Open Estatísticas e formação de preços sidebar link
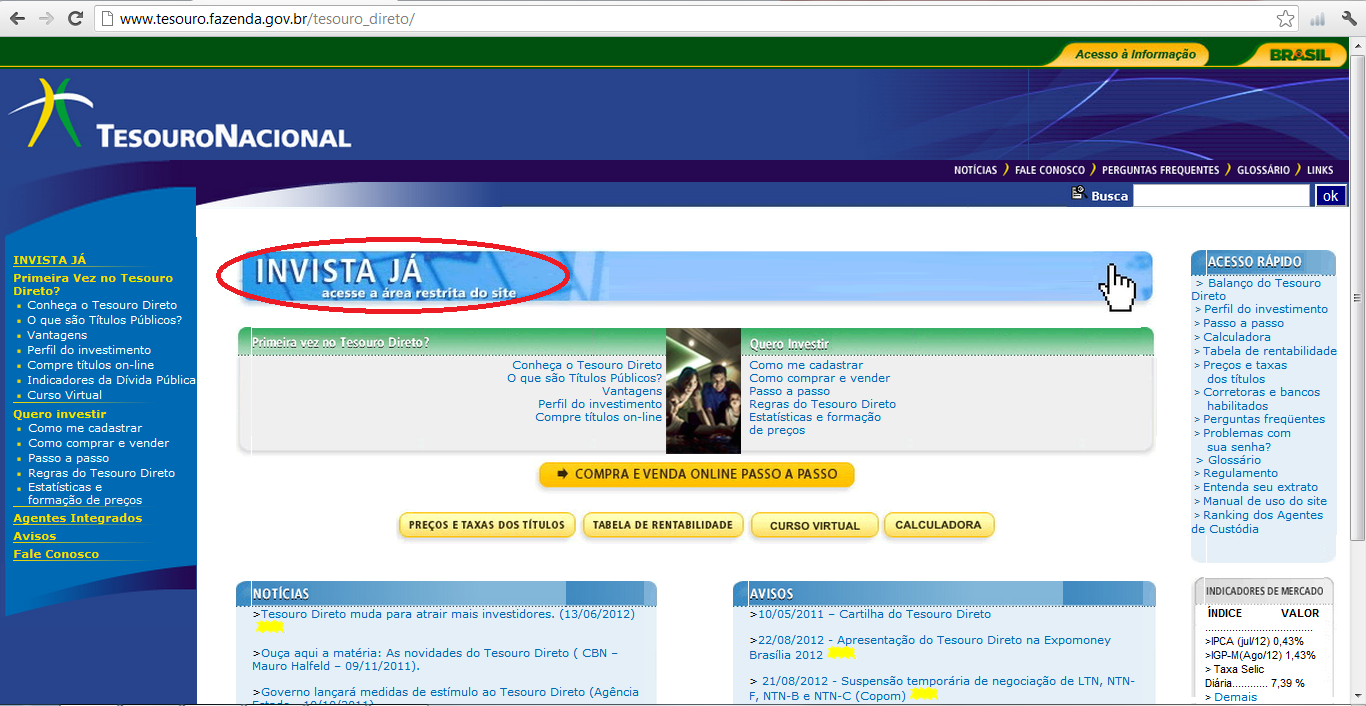1366x706 pixels. [85, 494]
